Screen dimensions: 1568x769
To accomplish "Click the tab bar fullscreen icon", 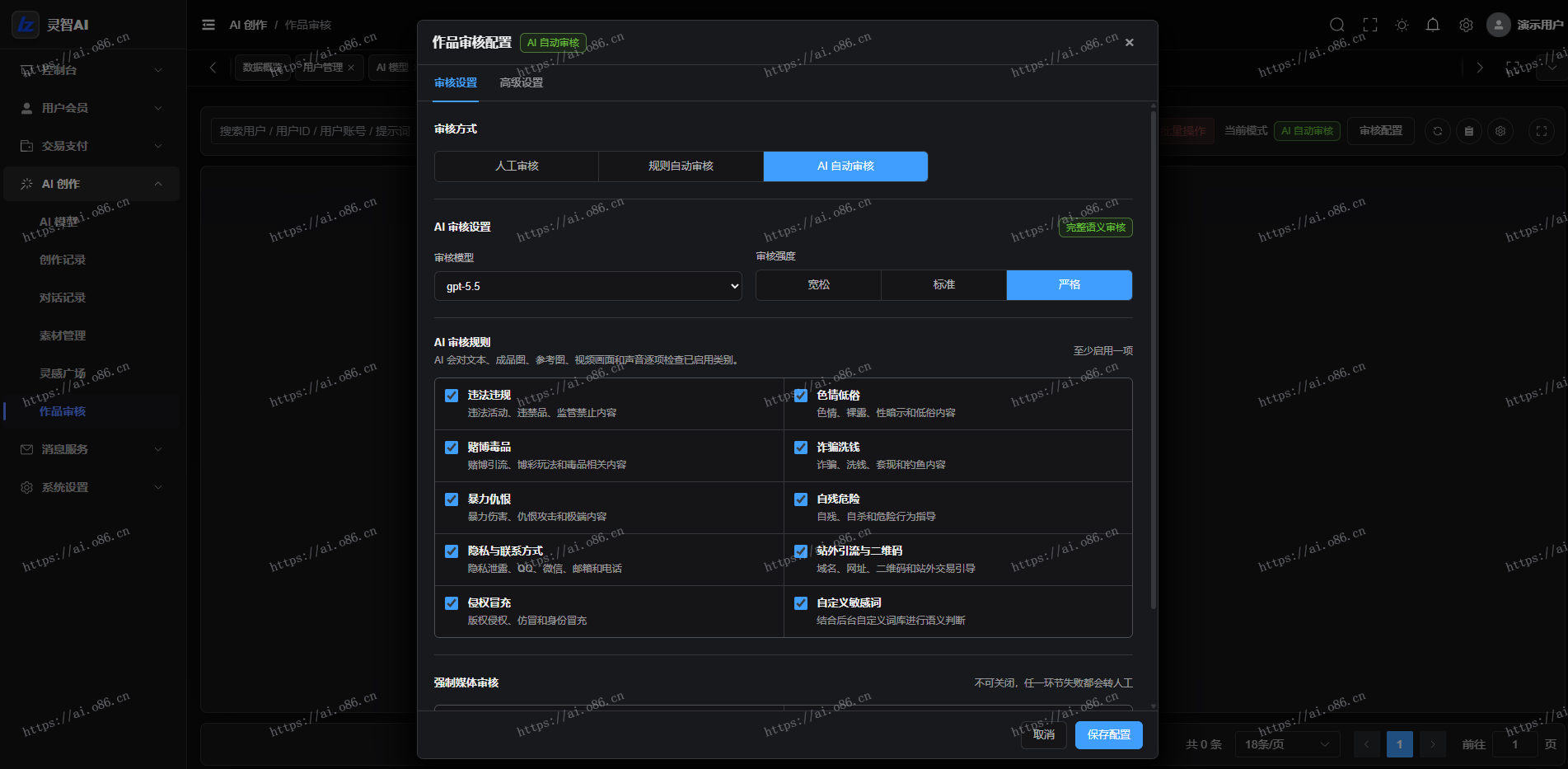I will tap(1513, 68).
